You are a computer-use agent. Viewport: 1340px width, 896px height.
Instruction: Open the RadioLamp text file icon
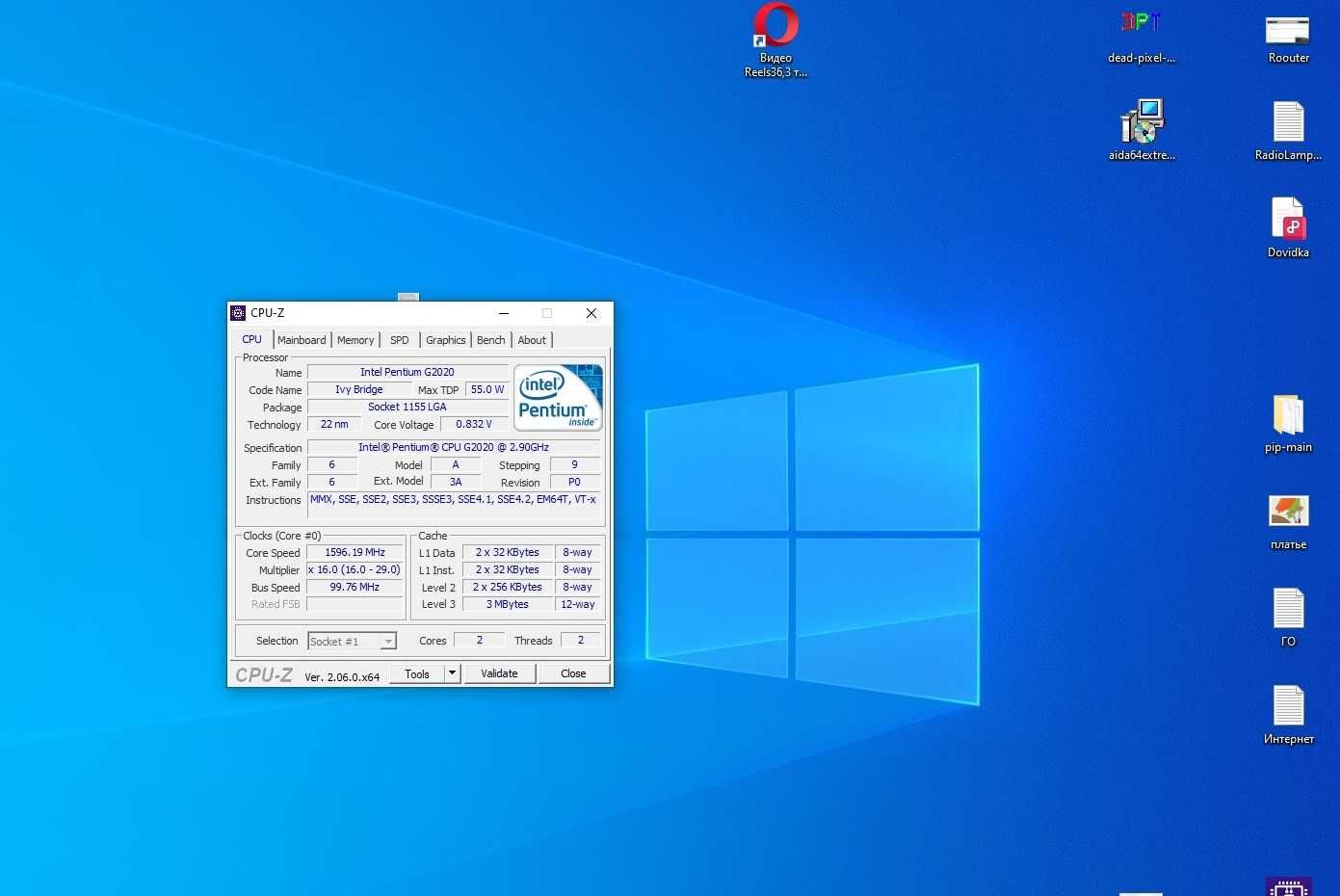click(x=1288, y=121)
